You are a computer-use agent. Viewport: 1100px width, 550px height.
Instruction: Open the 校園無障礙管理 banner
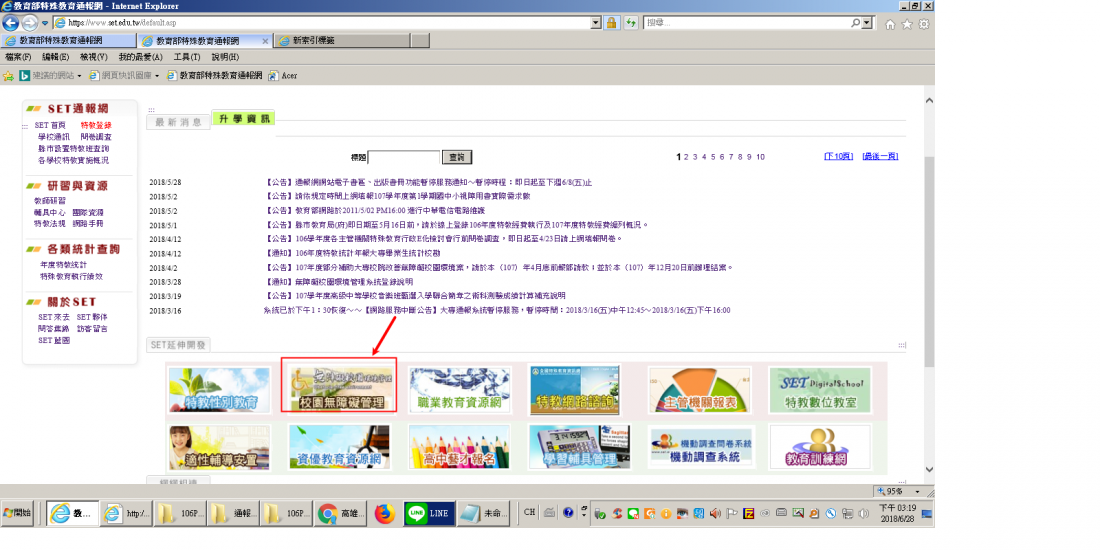[x=340, y=390]
